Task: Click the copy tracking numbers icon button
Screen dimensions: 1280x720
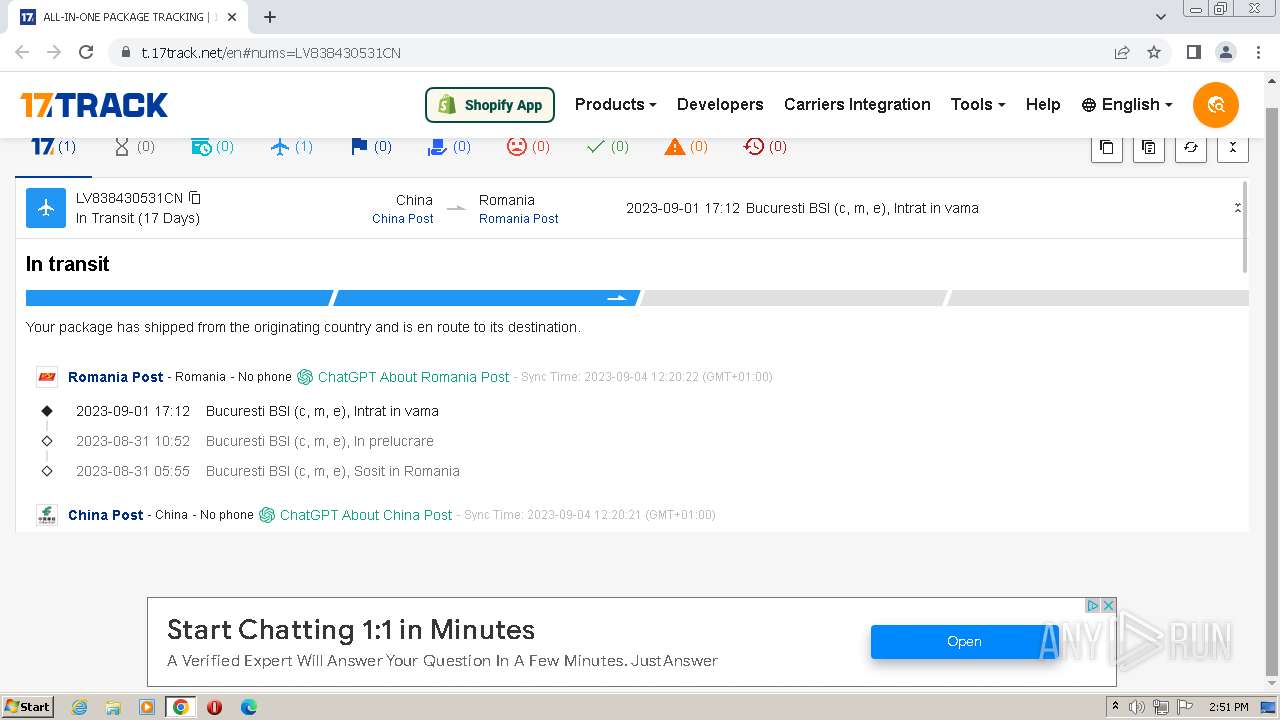Action: coord(1106,147)
